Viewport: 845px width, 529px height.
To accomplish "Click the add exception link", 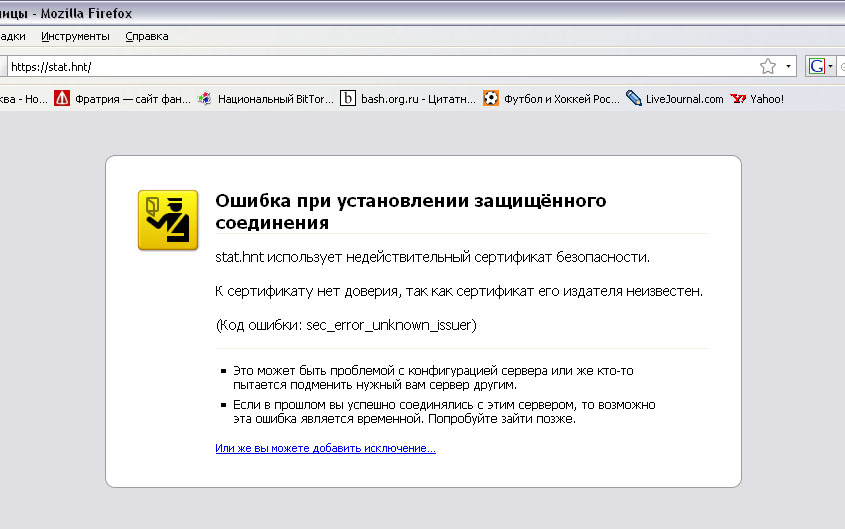I will [x=325, y=449].
